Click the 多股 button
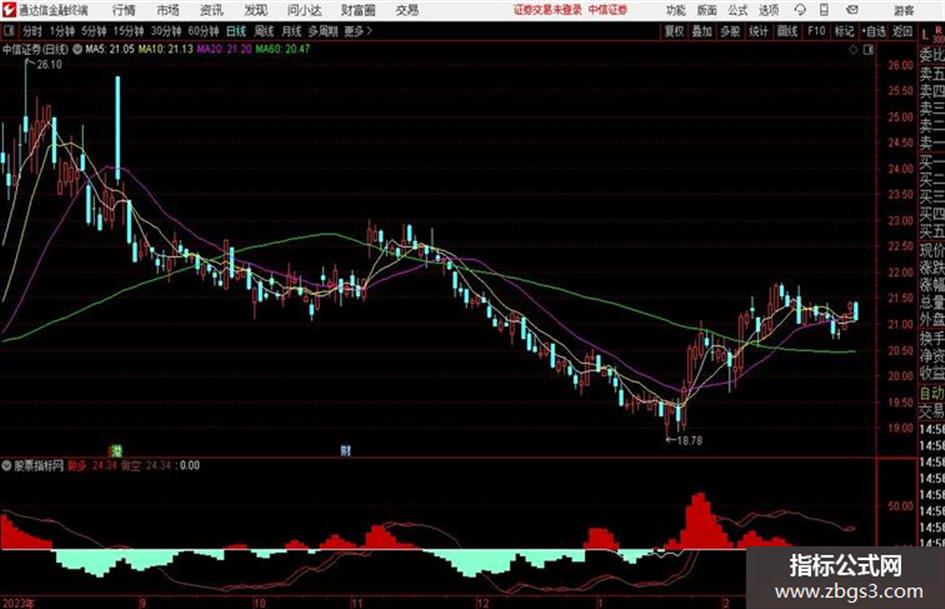The width and height of the screenshot is (945, 609). click(x=730, y=31)
